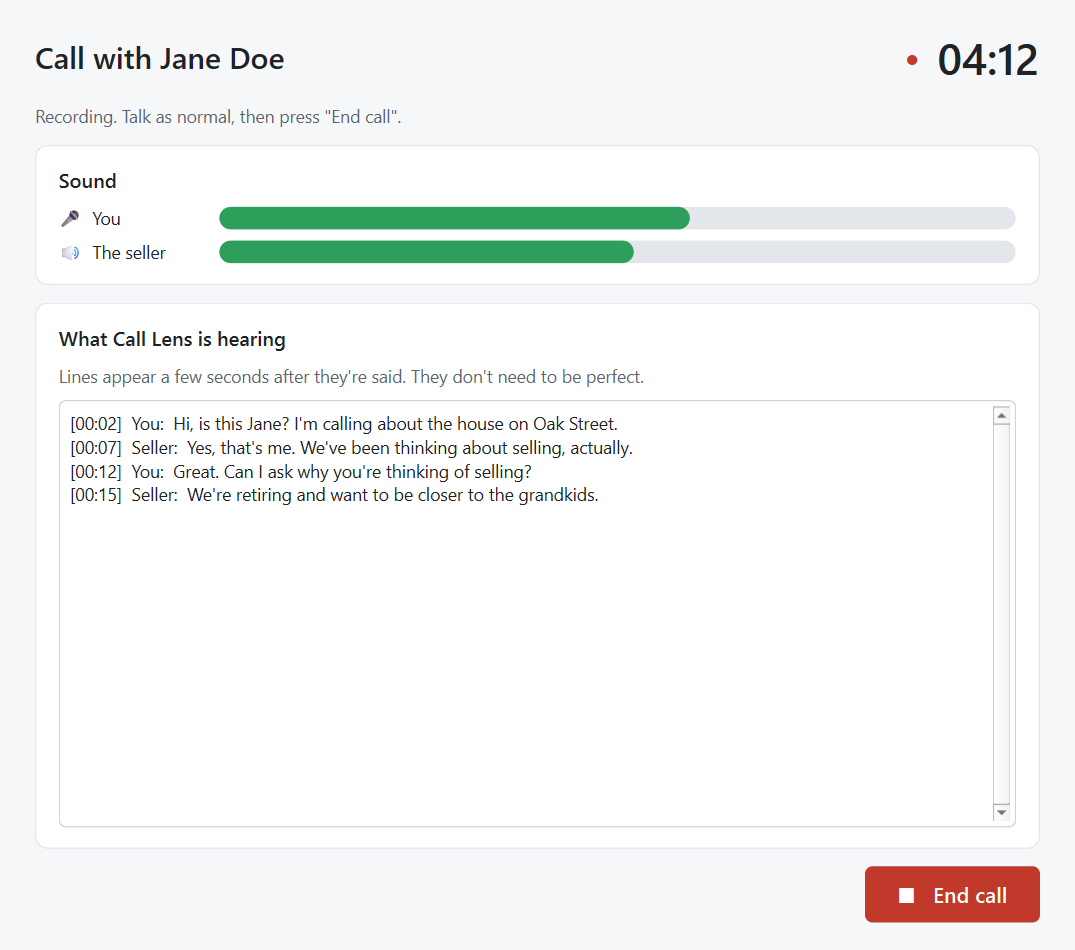Click the 04:12 call timer
The image size is (1075, 950).
pos(987,60)
